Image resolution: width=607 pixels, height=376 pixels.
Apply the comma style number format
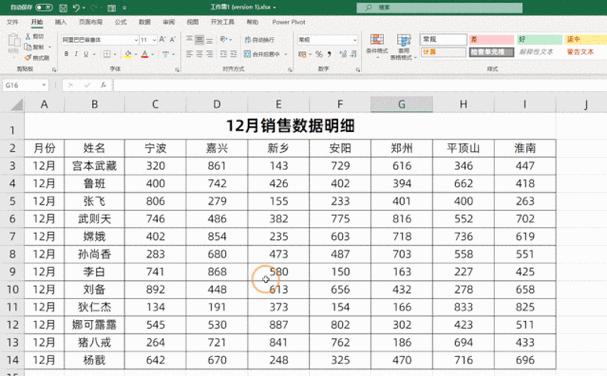pyautogui.click(x=329, y=54)
